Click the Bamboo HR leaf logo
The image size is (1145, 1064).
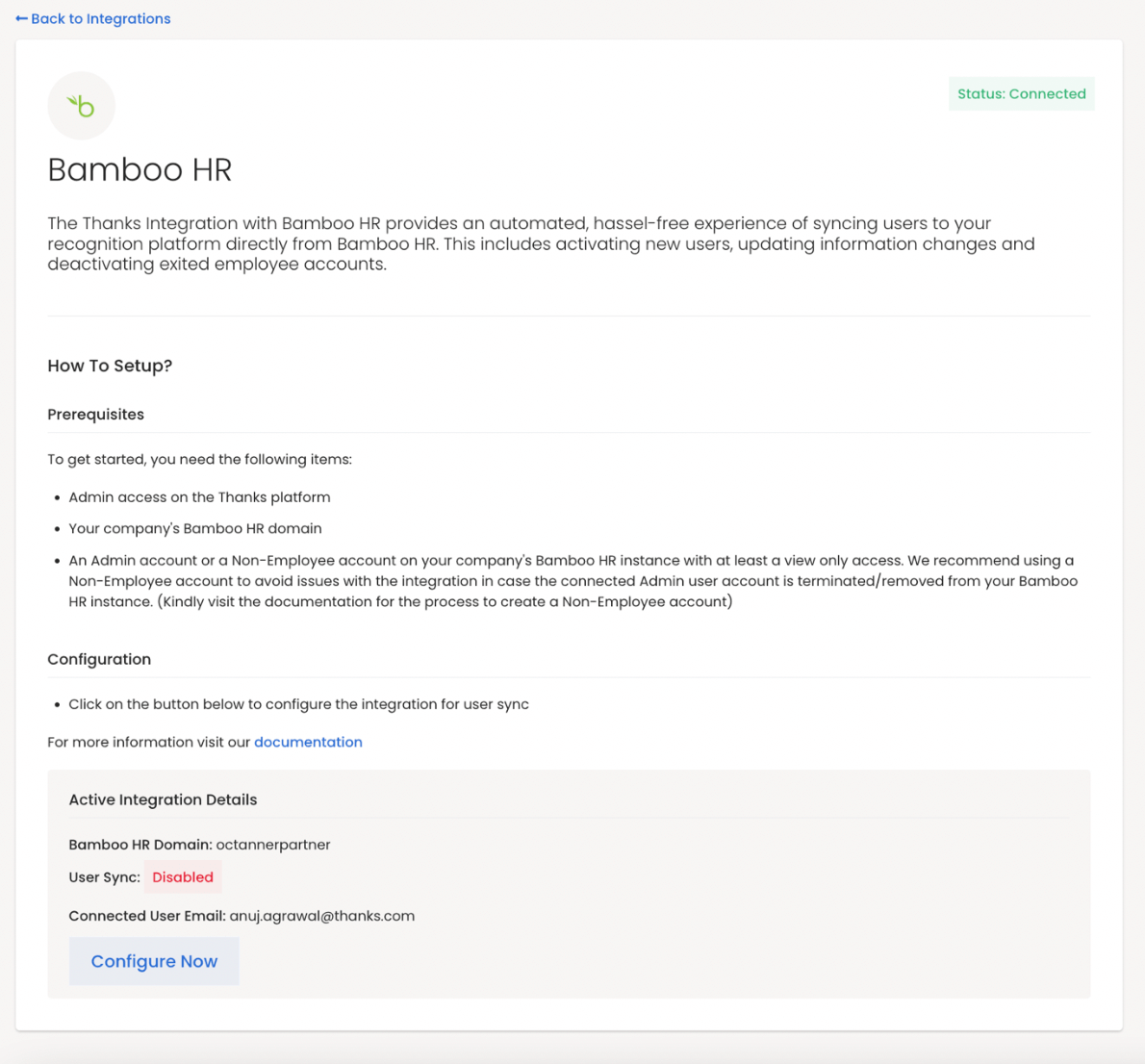click(x=82, y=106)
